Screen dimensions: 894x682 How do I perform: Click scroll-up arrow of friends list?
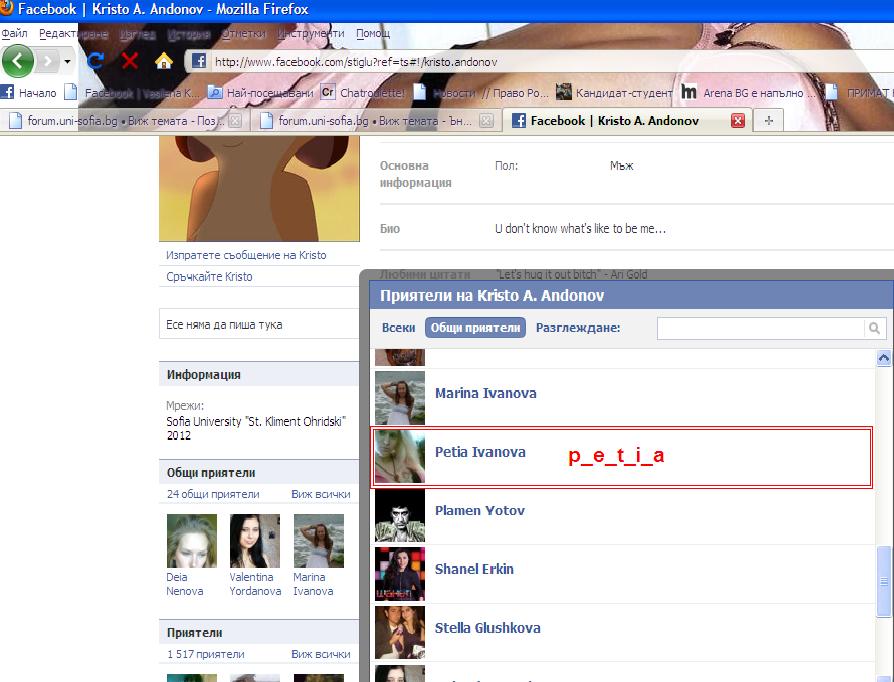(883, 358)
